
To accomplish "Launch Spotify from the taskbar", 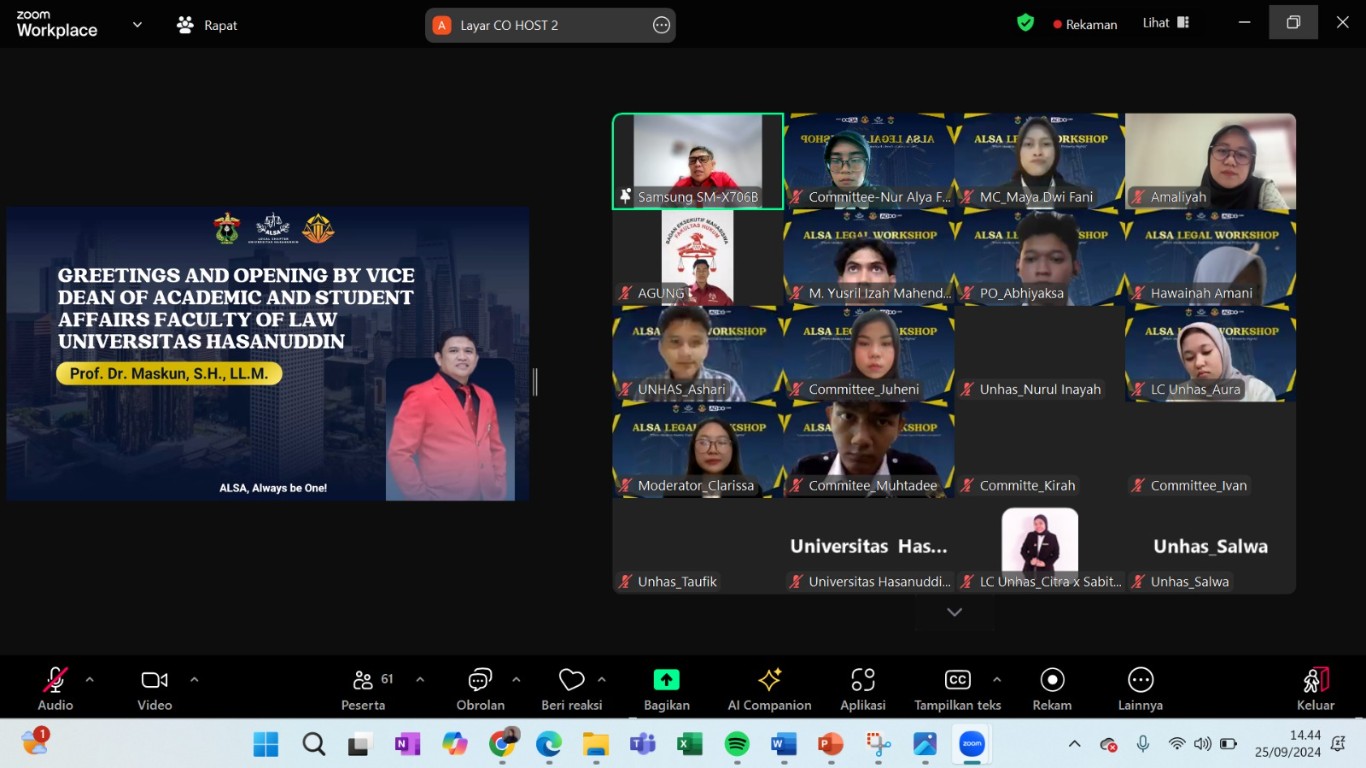I will 737,744.
